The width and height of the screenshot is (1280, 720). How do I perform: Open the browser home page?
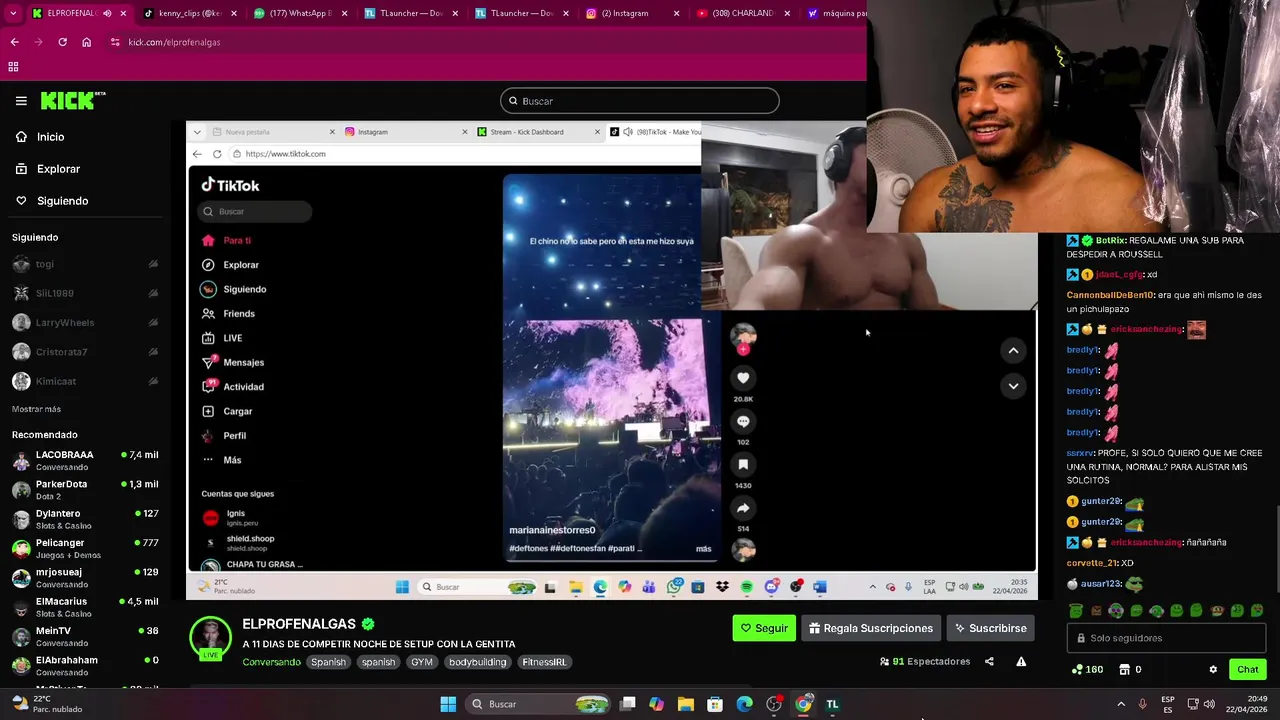pos(86,42)
